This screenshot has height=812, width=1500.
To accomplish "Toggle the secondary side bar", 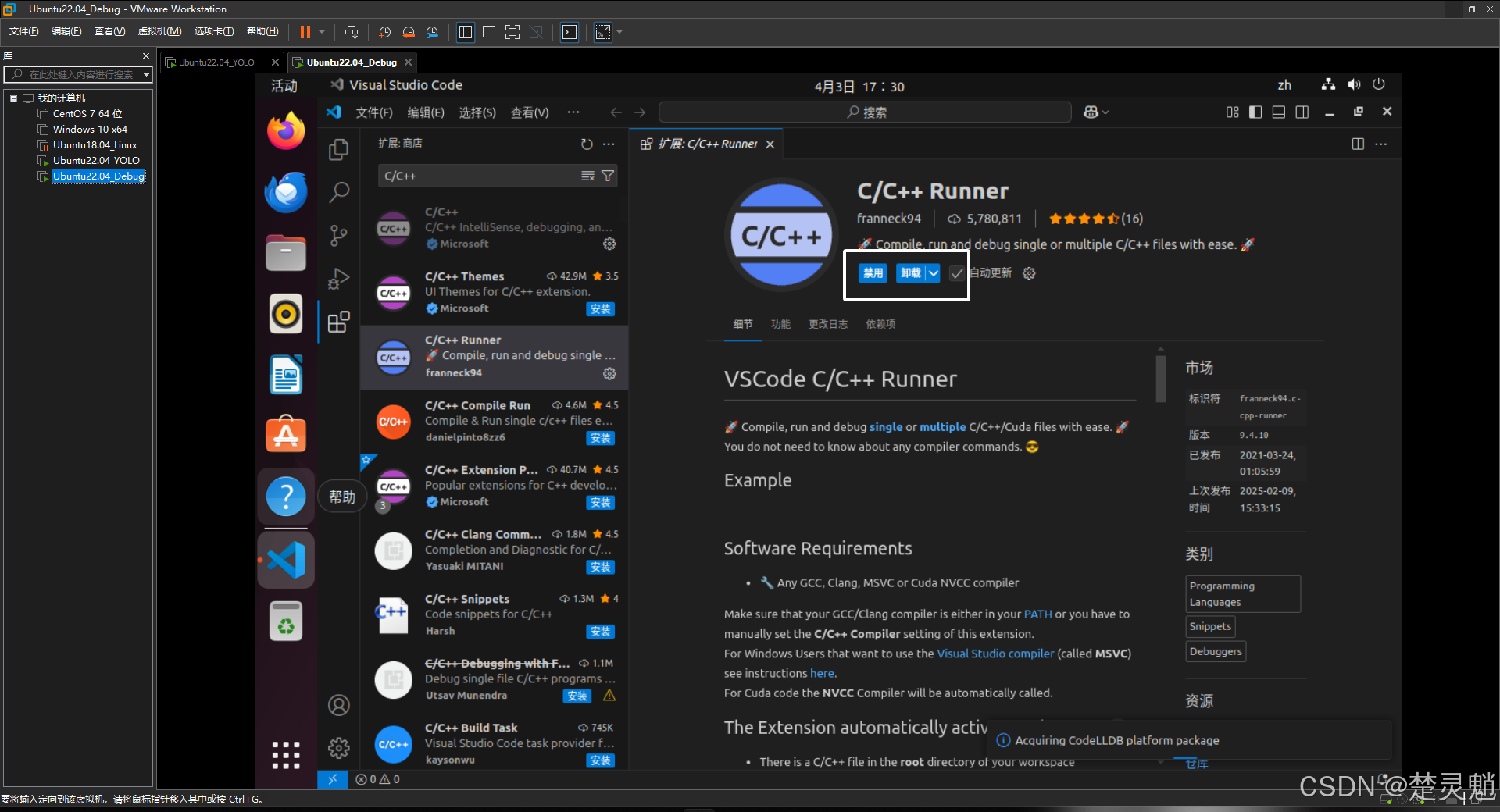I will (1302, 112).
